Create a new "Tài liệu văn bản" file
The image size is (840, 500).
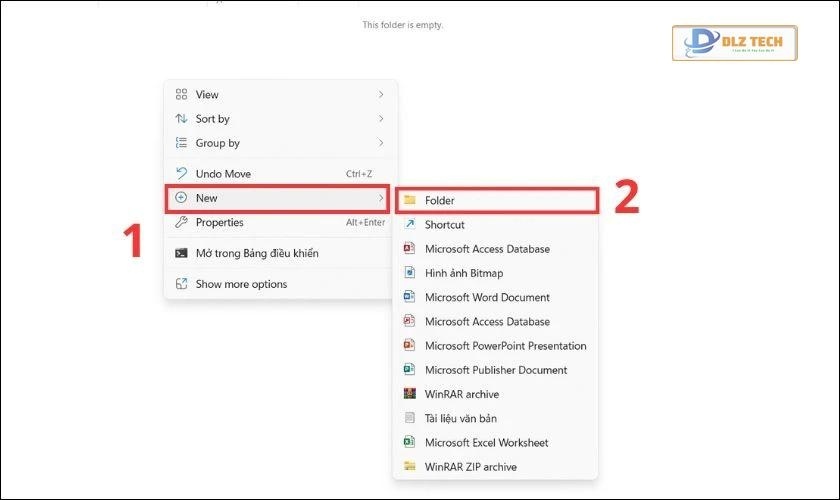(x=460, y=418)
